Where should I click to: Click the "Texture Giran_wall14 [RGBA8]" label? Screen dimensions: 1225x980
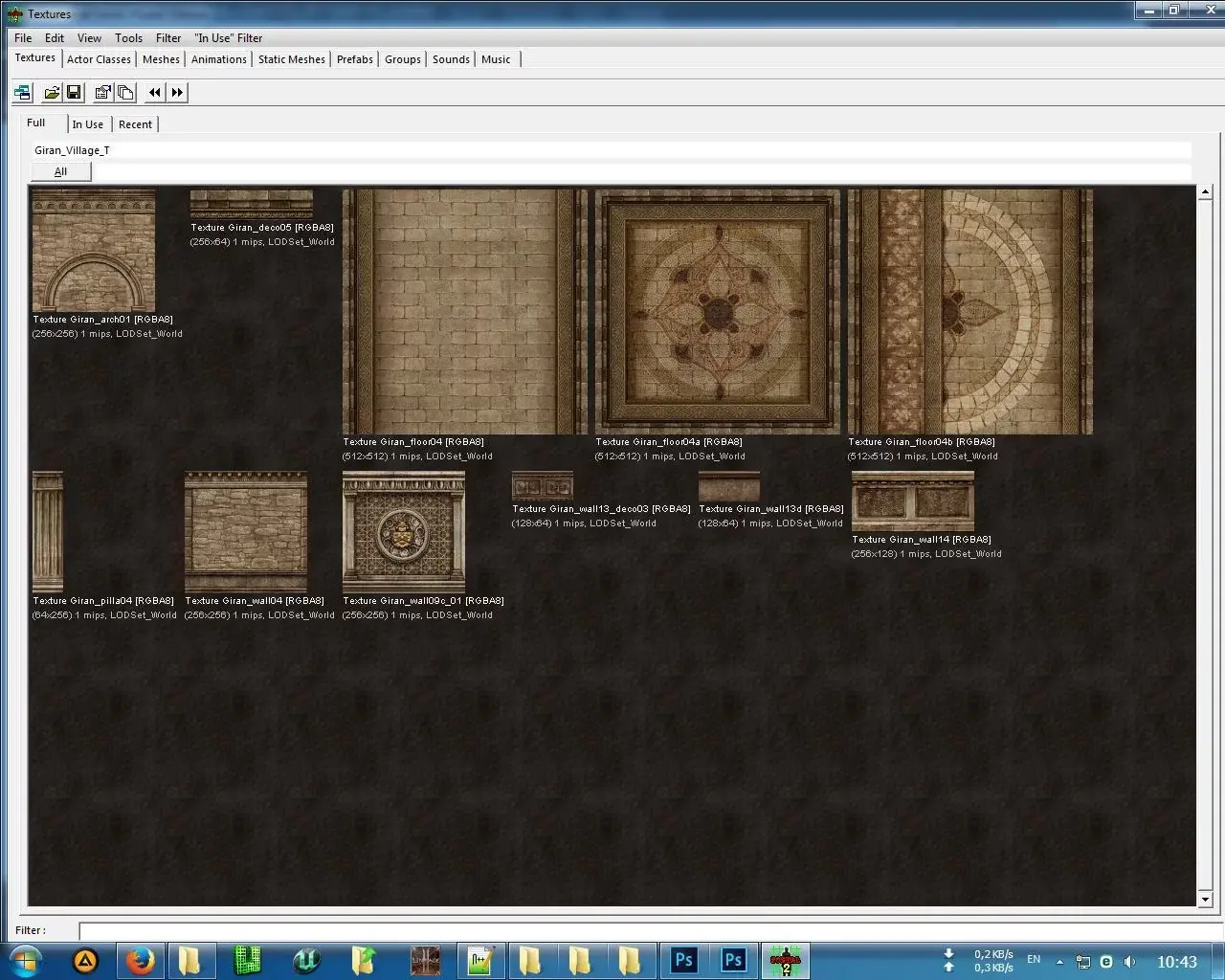click(x=922, y=540)
